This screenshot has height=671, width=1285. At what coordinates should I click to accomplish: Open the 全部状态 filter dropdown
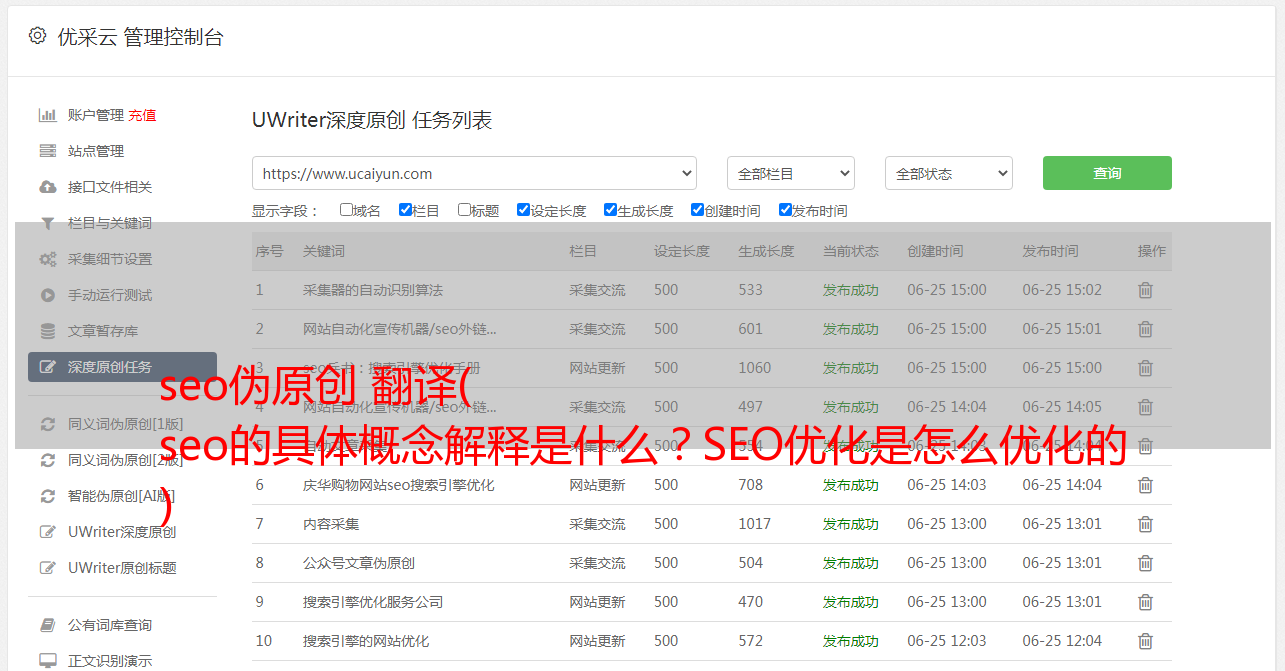(x=948, y=173)
